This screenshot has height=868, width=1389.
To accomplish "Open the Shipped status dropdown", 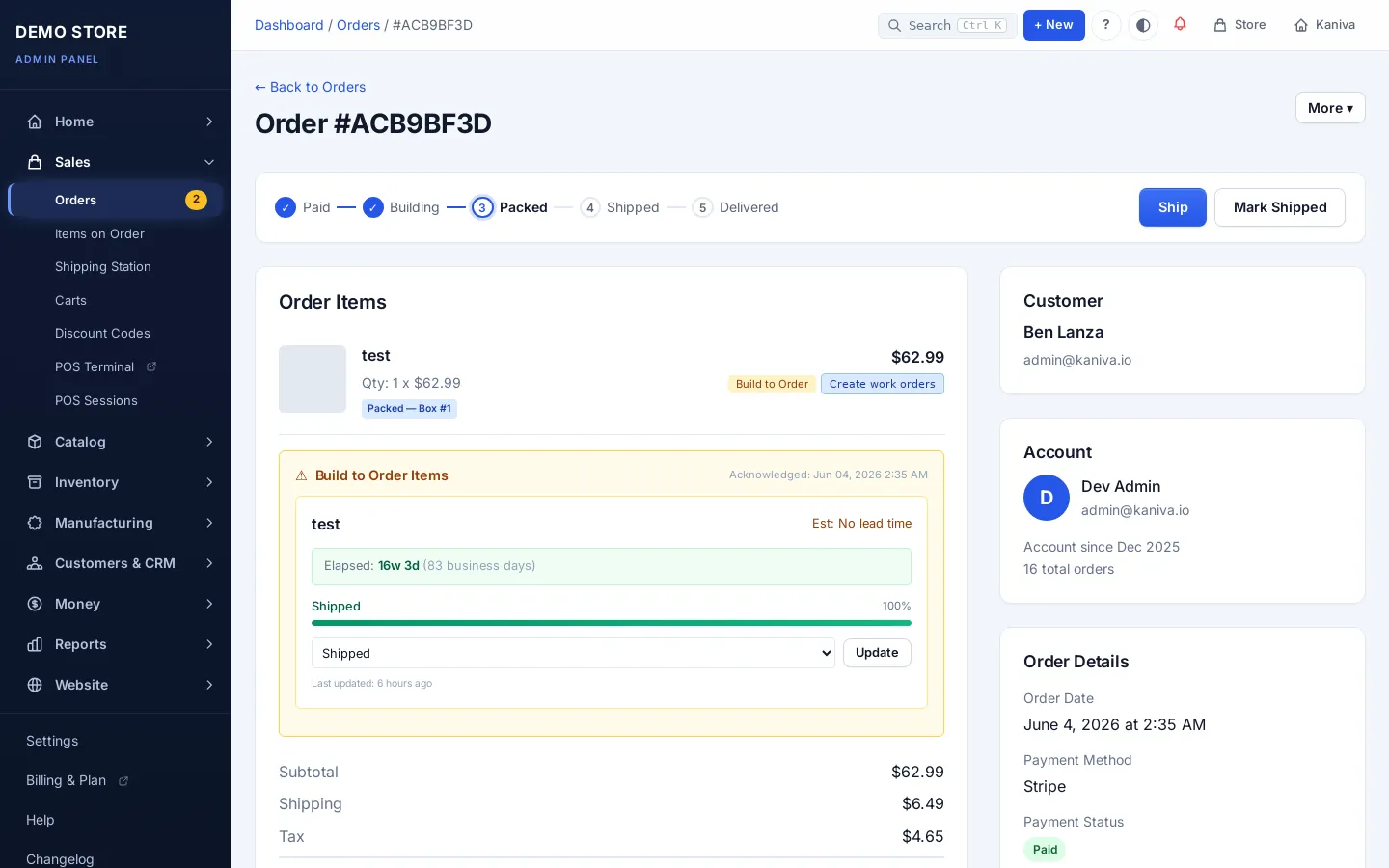I will tap(573, 653).
